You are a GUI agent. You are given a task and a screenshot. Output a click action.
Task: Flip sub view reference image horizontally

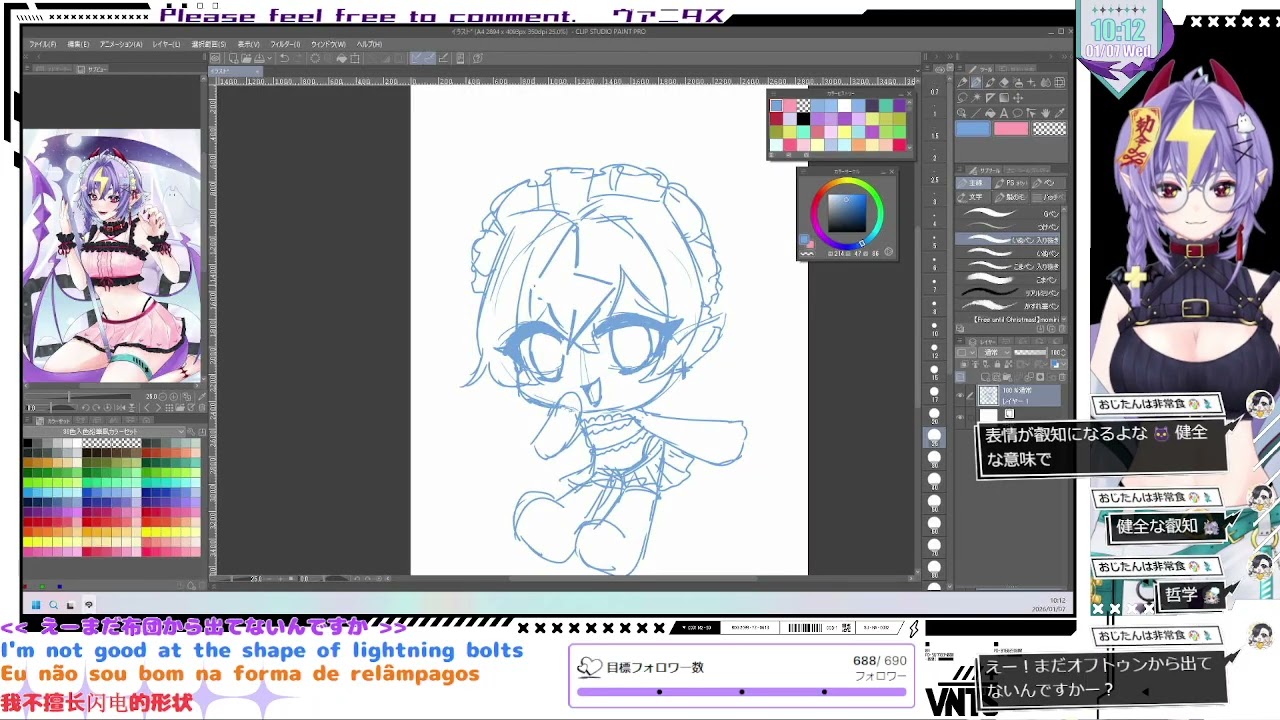coord(121,408)
